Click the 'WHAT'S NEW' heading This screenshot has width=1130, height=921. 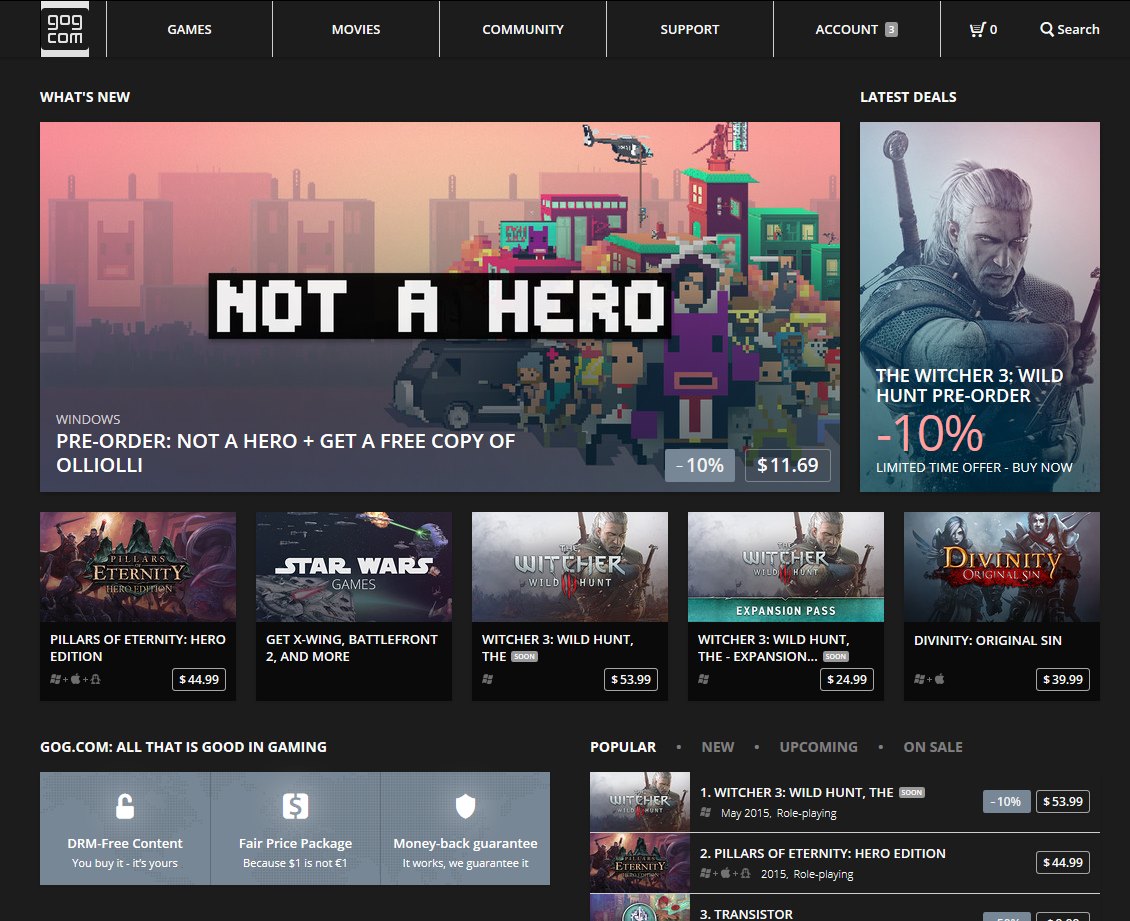[85, 97]
